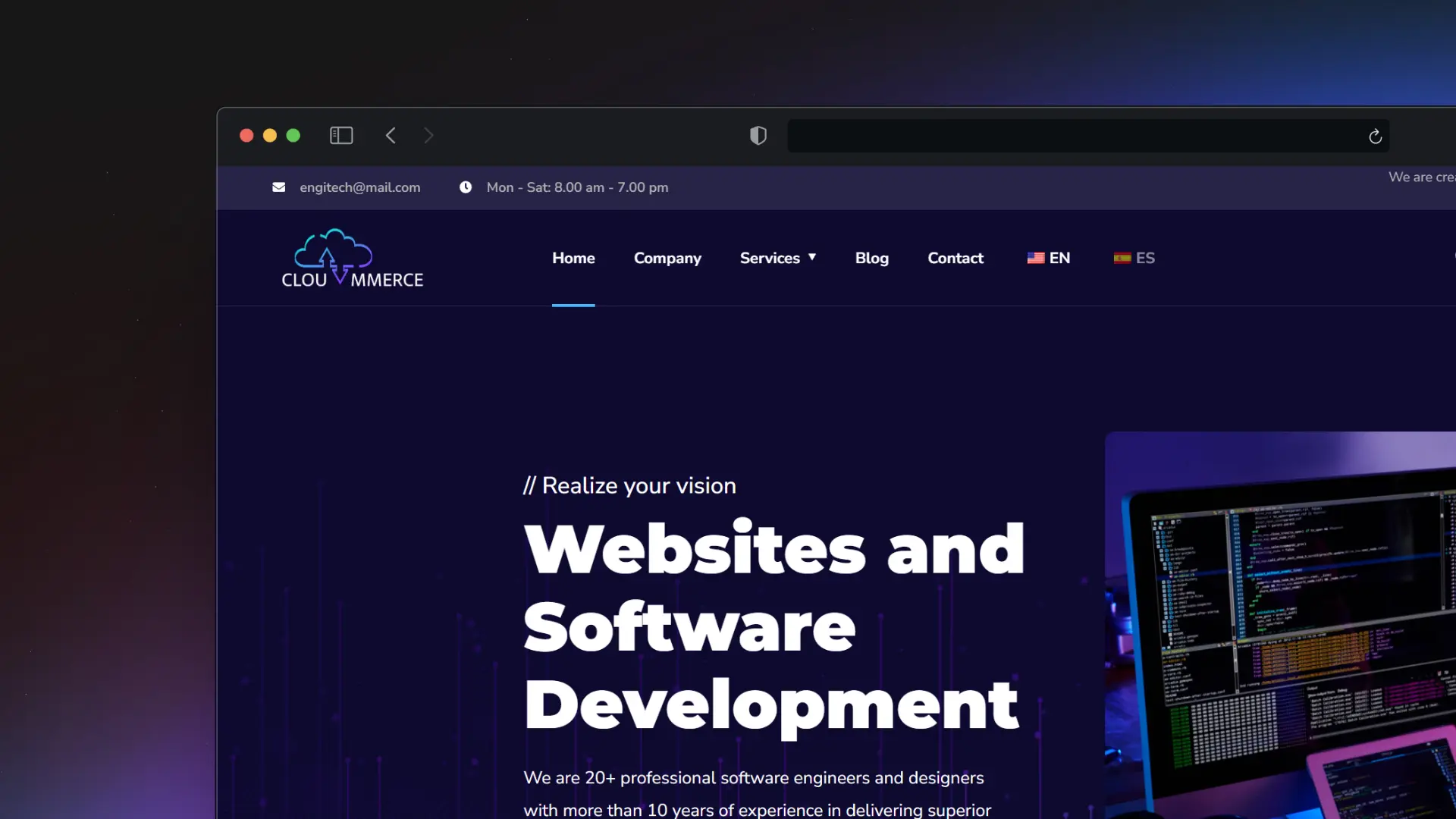The image size is (1456, 819).
Task: Open the Company menu item
Action: coord(667,258)
